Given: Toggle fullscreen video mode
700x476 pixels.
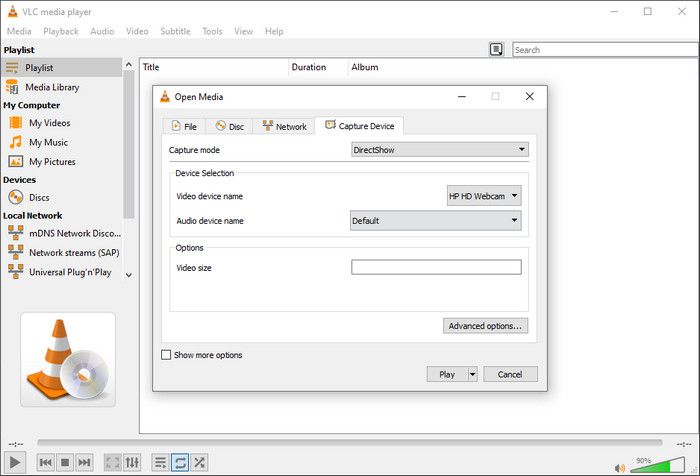Looking at the screenshot, I should tap(113, 462).
